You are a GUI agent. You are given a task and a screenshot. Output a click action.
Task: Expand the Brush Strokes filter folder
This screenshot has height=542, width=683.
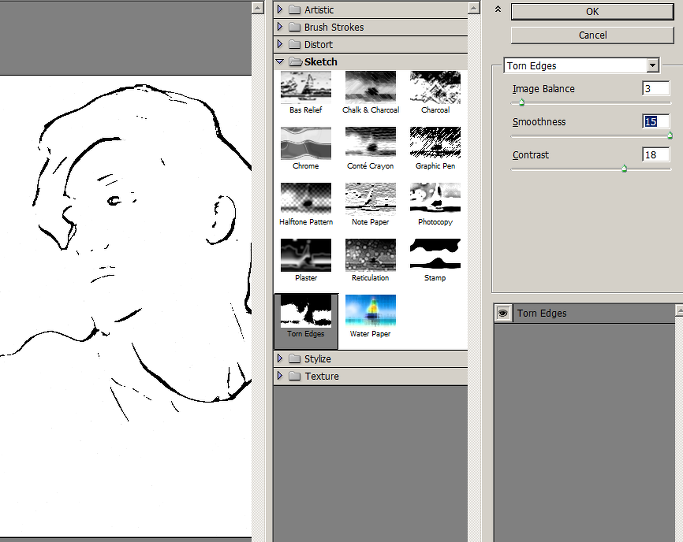click(280, 27)
